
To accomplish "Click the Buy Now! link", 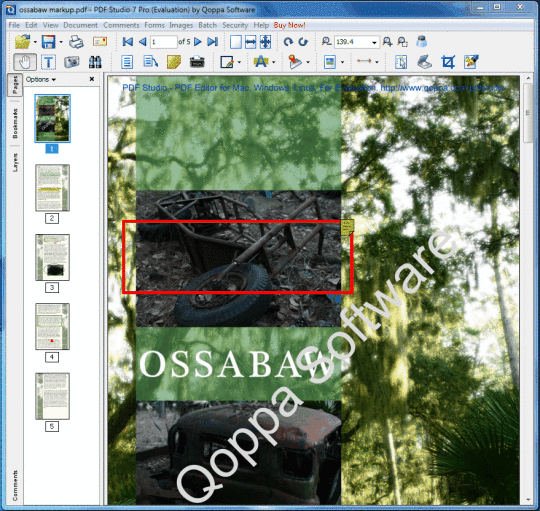I will [289, 25].
